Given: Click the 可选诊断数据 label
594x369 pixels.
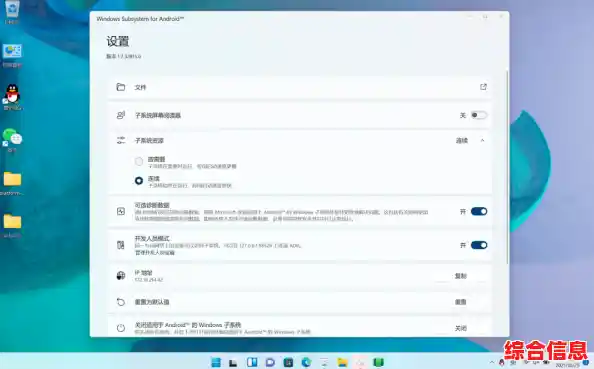Looking at the screenshot, I should click(x=152, y=205).
